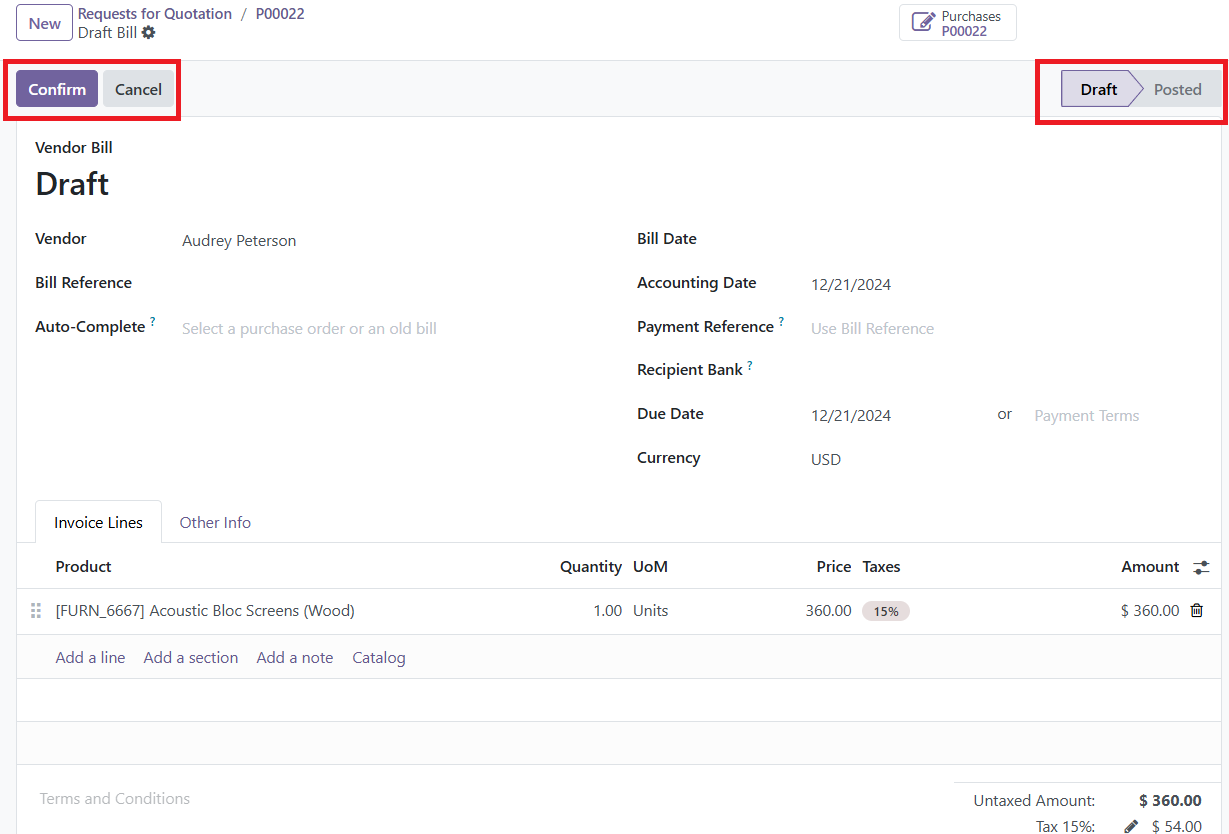Click the Bill Reference input field

coord(380,283)
